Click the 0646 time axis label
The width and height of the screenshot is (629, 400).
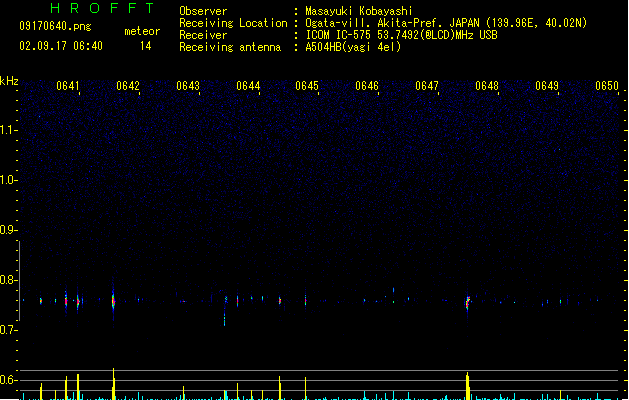tap(367, 86)
